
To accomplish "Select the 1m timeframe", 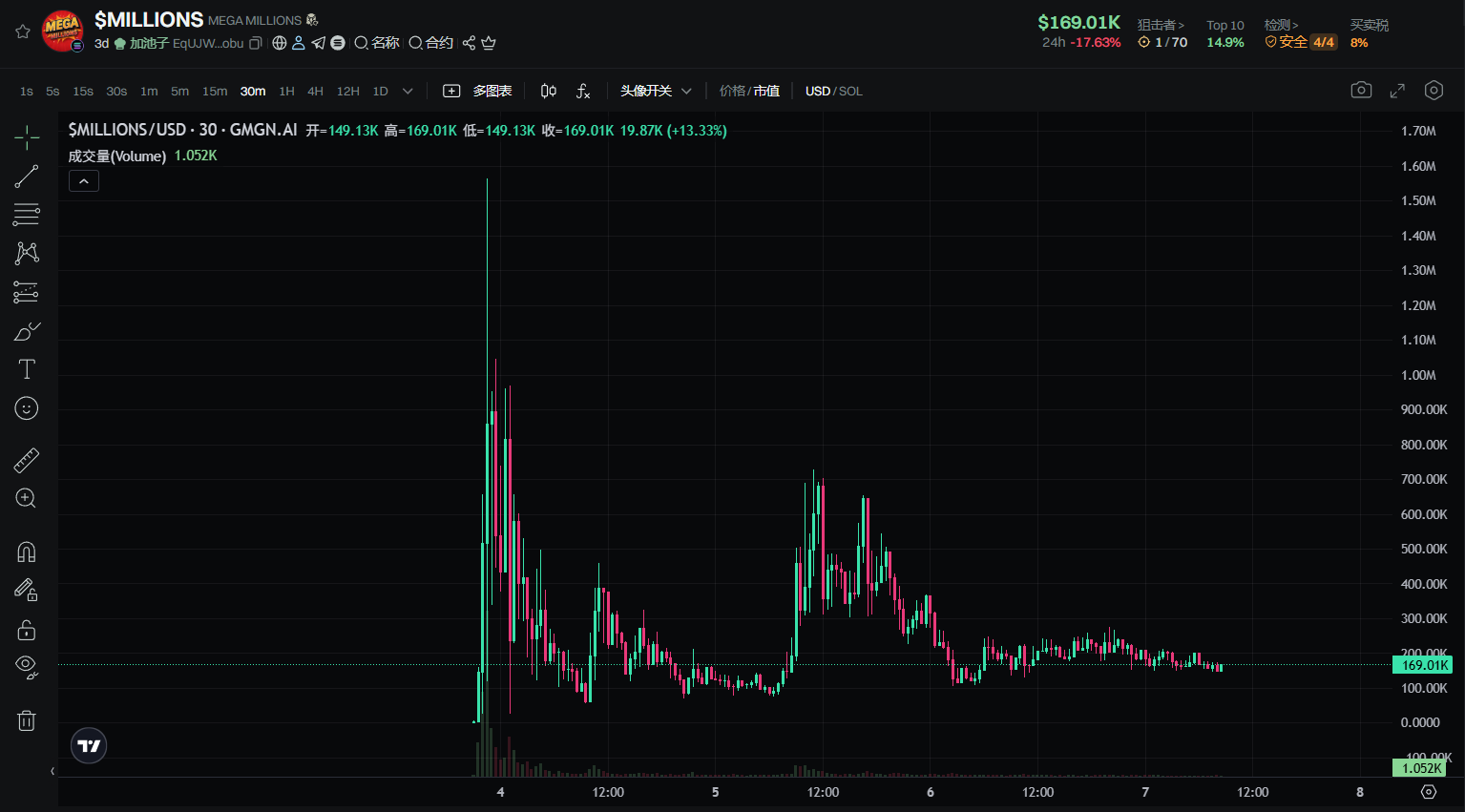I will coord(149,92).
